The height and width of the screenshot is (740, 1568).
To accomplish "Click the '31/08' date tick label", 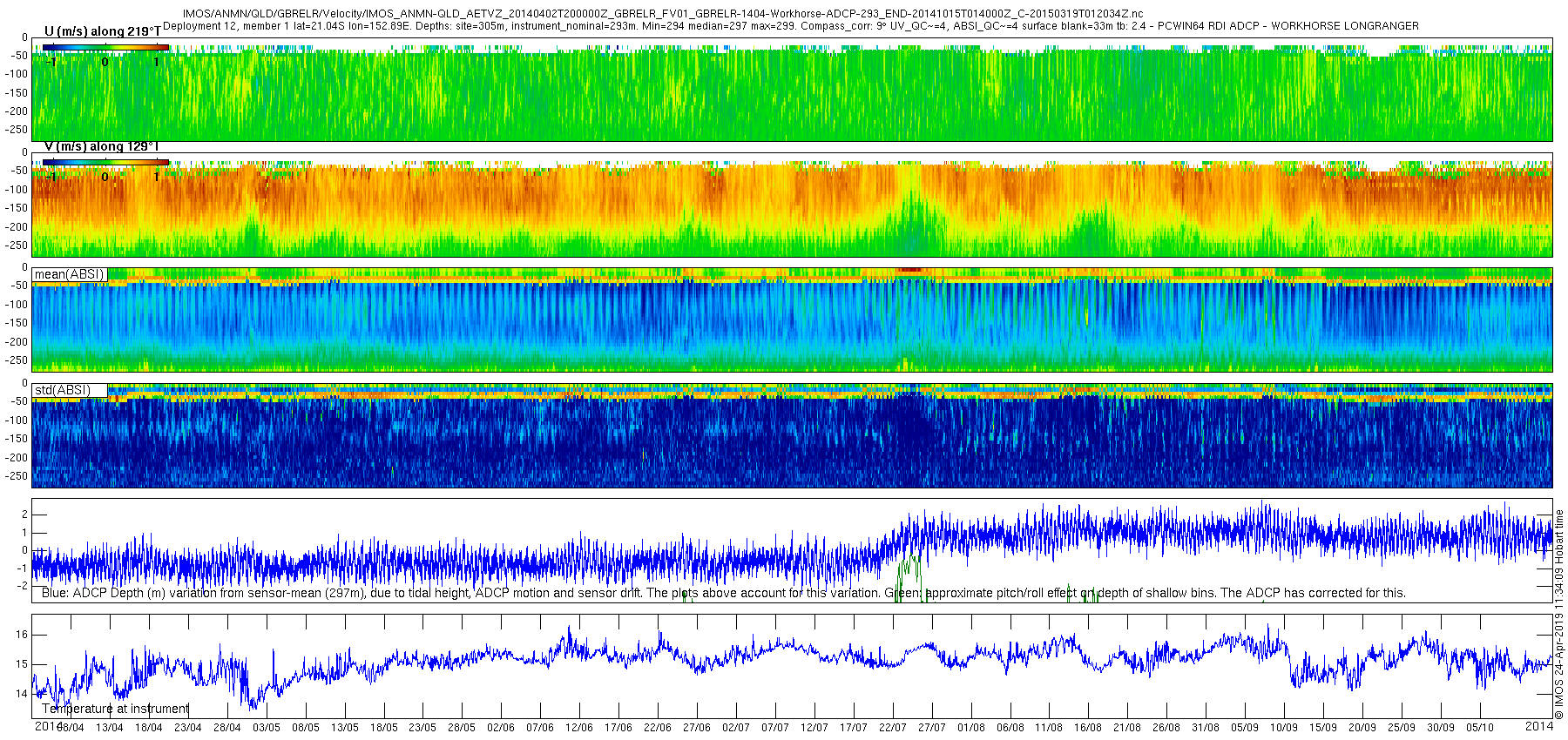I will [x=1205, y=728].
